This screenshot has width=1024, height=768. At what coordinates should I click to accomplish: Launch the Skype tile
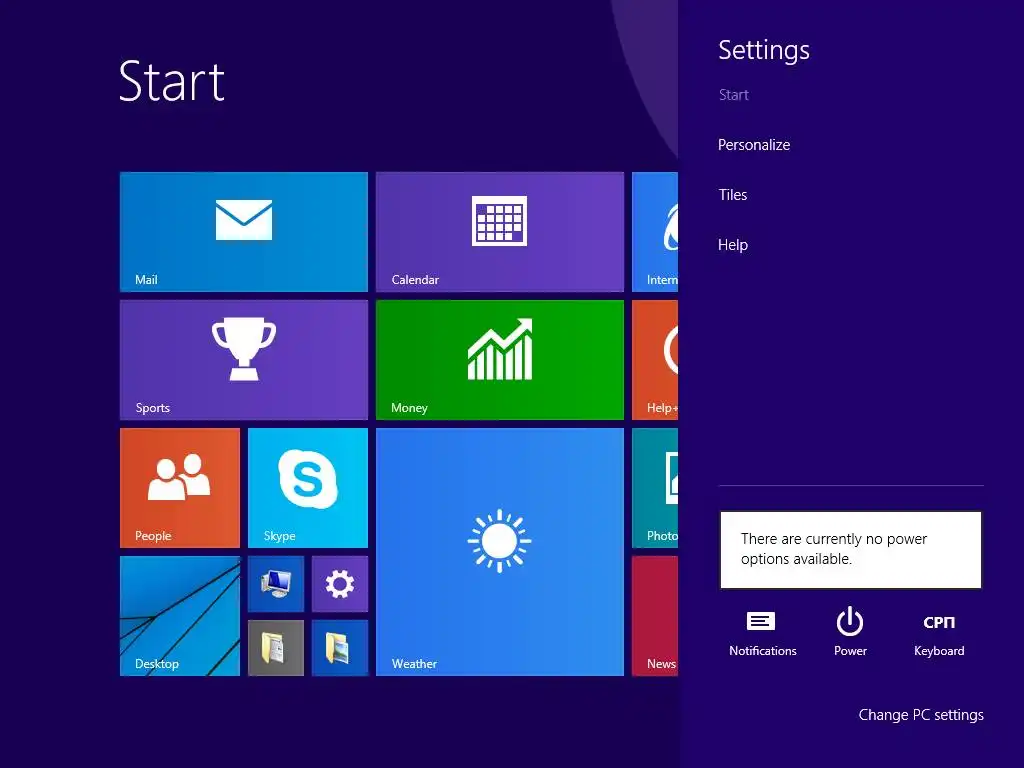tap(308, 488)
